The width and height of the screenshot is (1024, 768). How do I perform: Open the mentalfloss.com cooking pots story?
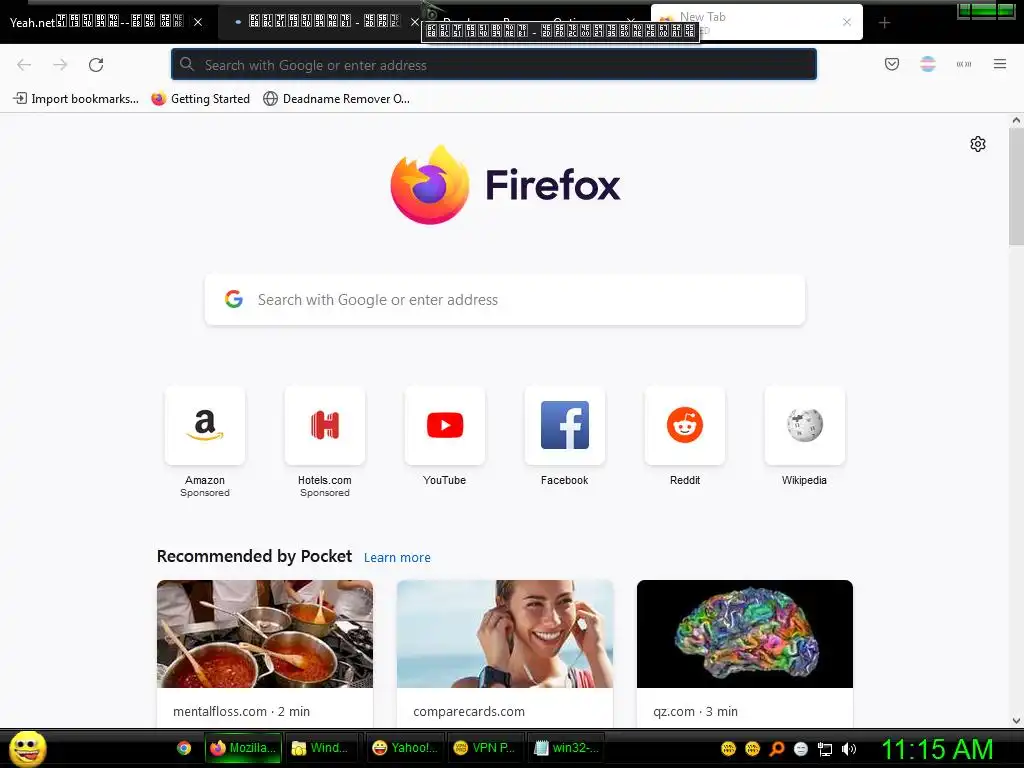(x=264, y=653)
